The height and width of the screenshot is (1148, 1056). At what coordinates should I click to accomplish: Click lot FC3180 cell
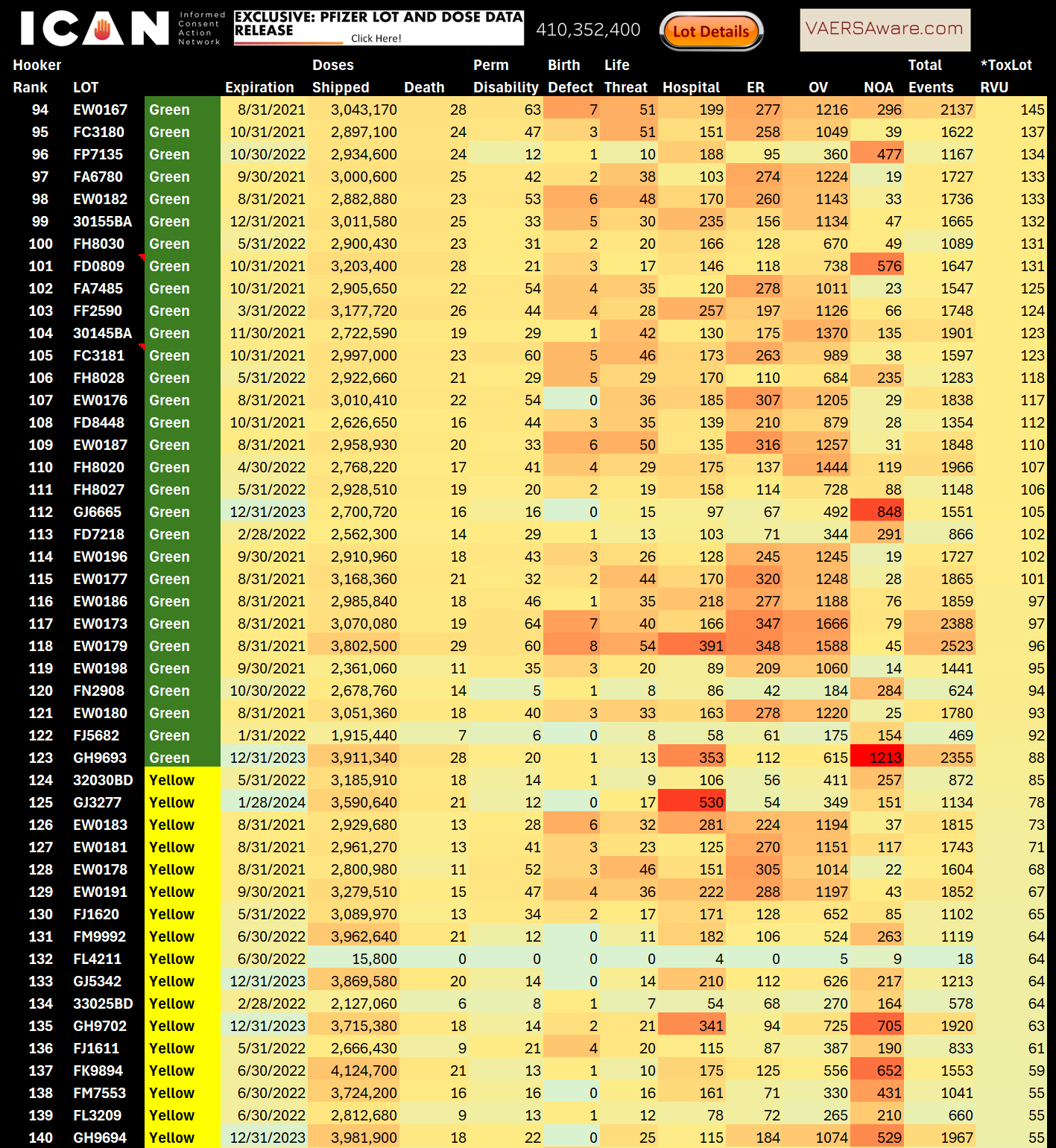pos(98,132)
